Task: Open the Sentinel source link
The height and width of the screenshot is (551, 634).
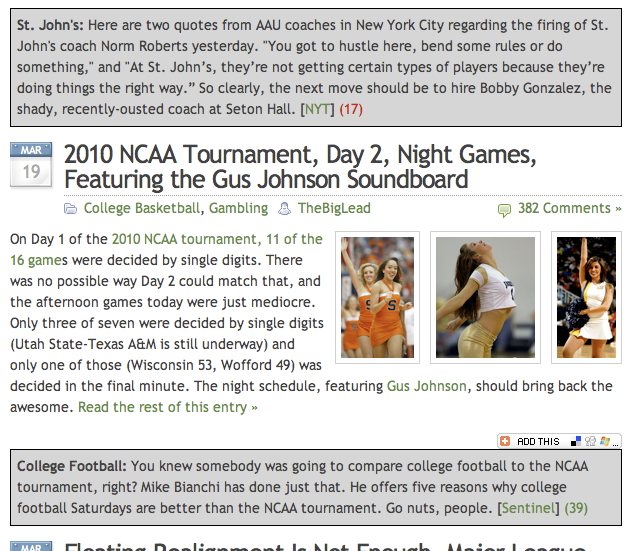Action: coord(529,508)
